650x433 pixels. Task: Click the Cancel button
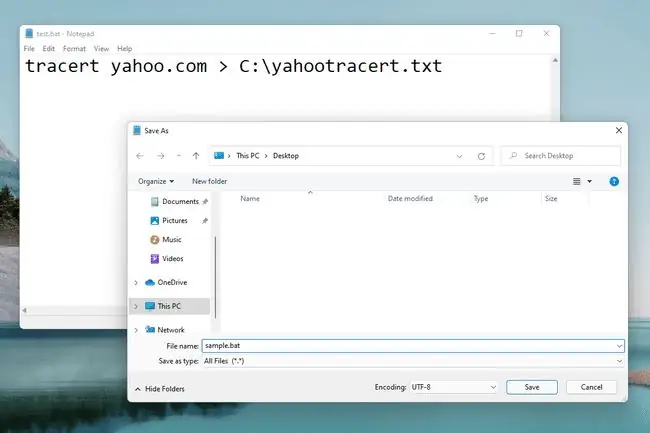tap(591, 387)
